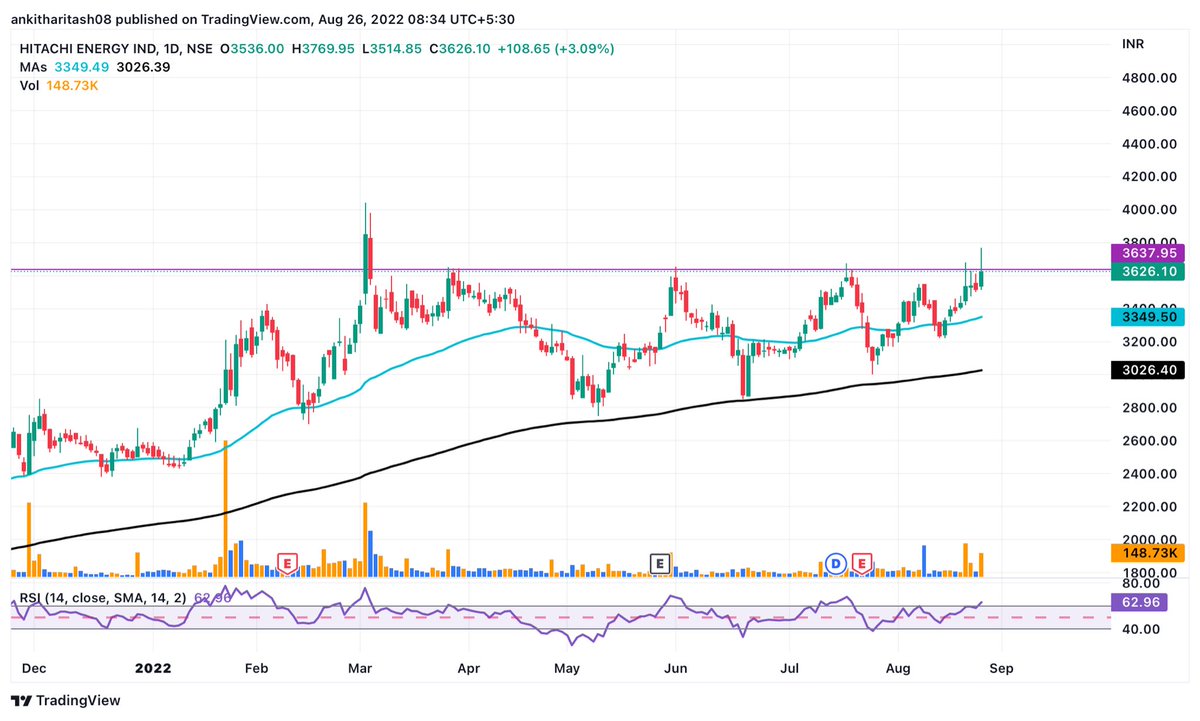Viewport: 1200px width, 721px height.
Task: Click the green 3626.10 last price tag
Action: (x=1147, y=272)
